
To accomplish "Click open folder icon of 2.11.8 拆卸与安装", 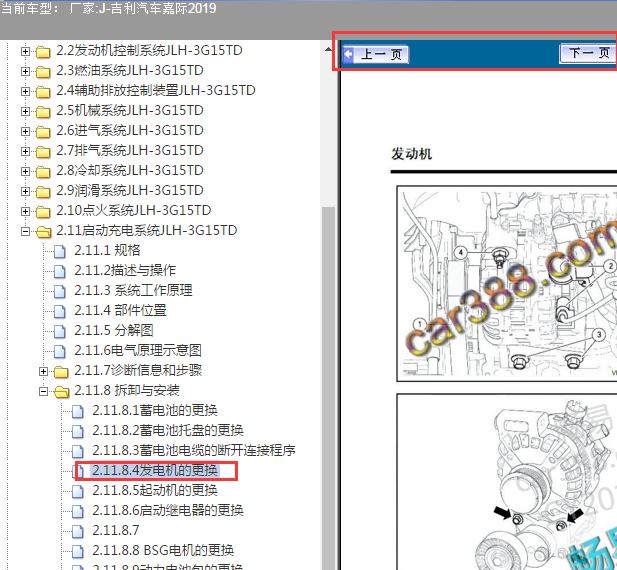I will point(61,391).
